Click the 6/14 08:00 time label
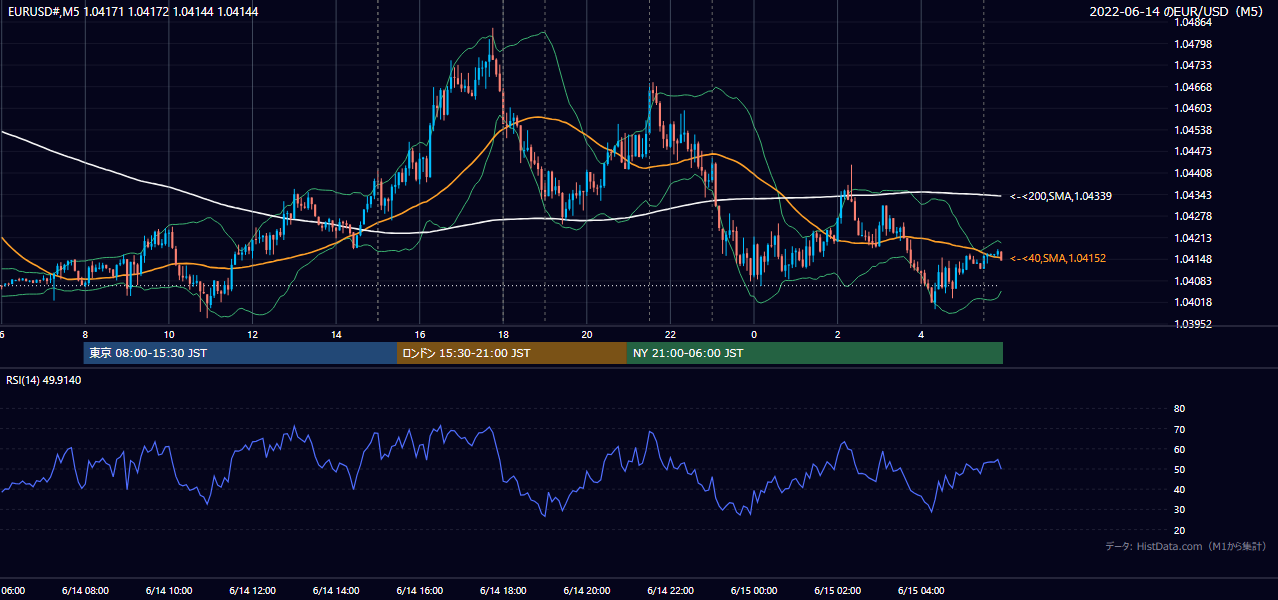Image resolution: width=1278 pixels, height=600 pixels. 85,590
